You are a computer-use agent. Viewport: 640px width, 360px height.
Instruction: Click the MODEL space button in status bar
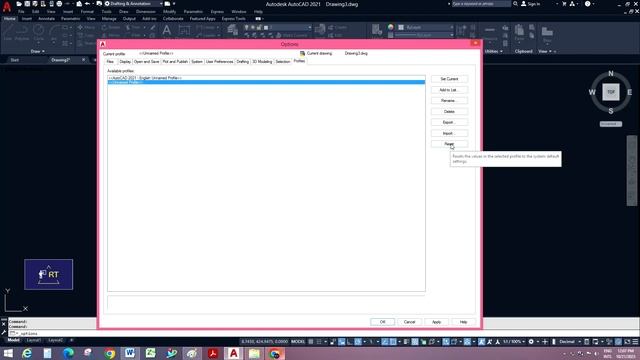click(298, 342)
